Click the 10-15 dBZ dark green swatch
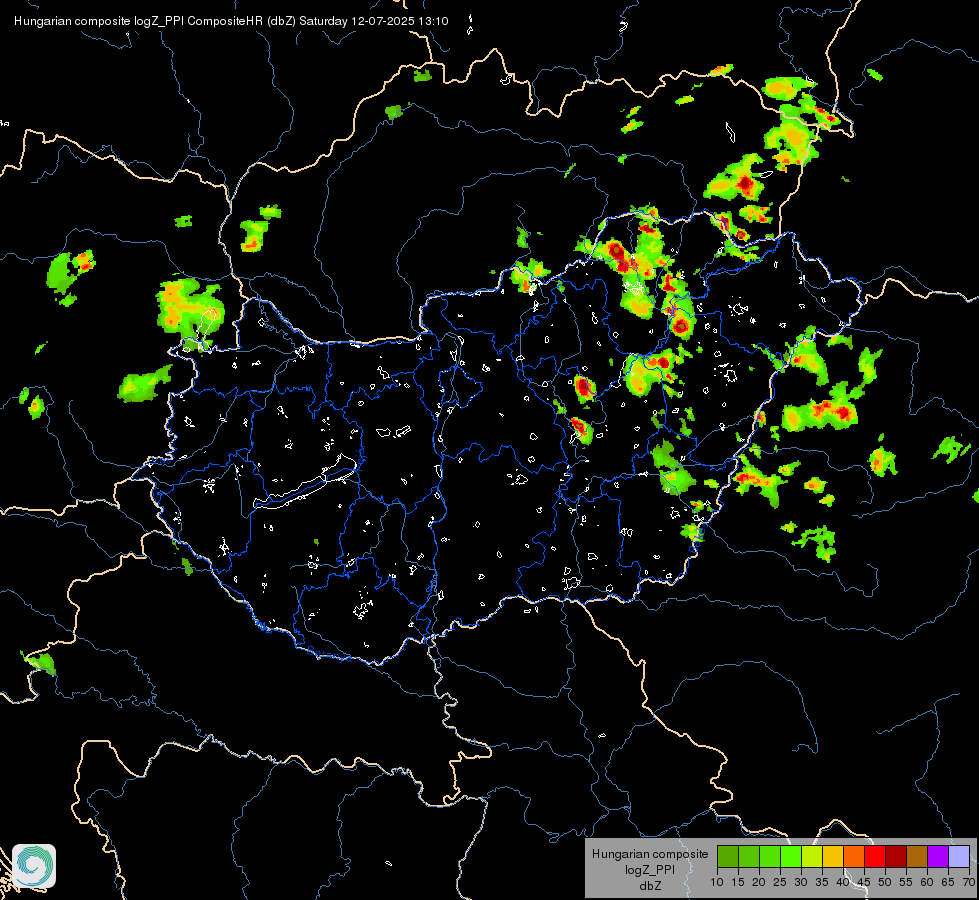Screen dimensions: 979x900 click(x=727, y=857)
